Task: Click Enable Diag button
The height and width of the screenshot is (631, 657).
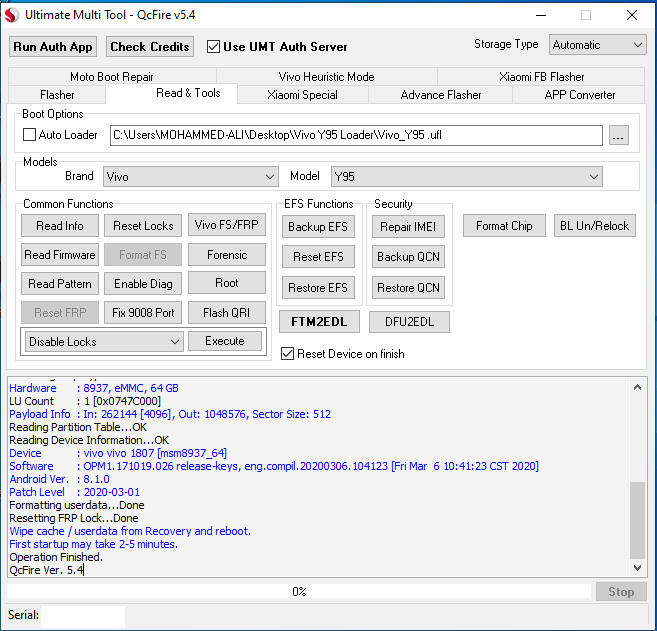Action: click(x=143, y=284)
